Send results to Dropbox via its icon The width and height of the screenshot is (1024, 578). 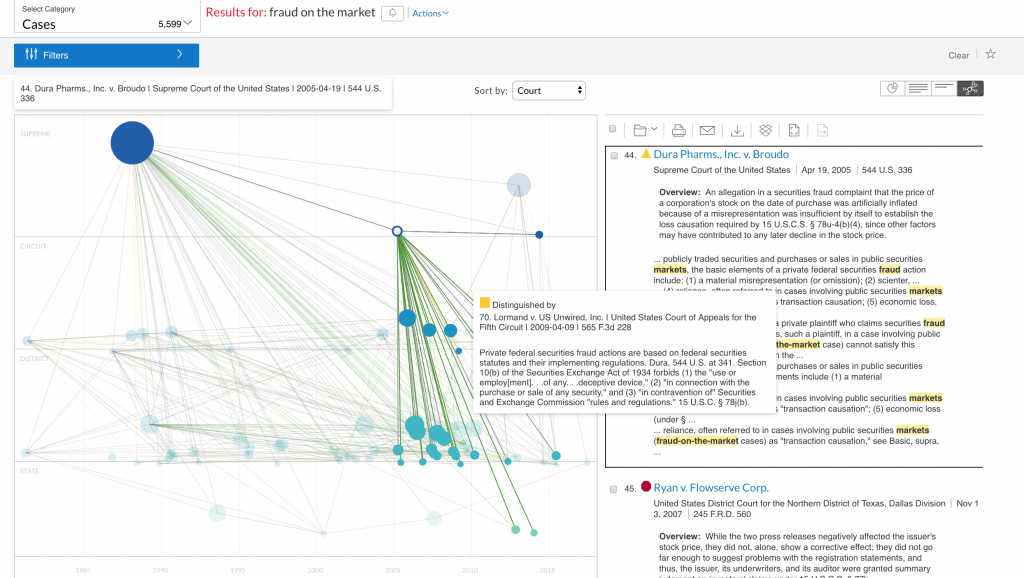pyautogui.click(x=766, y=130)
